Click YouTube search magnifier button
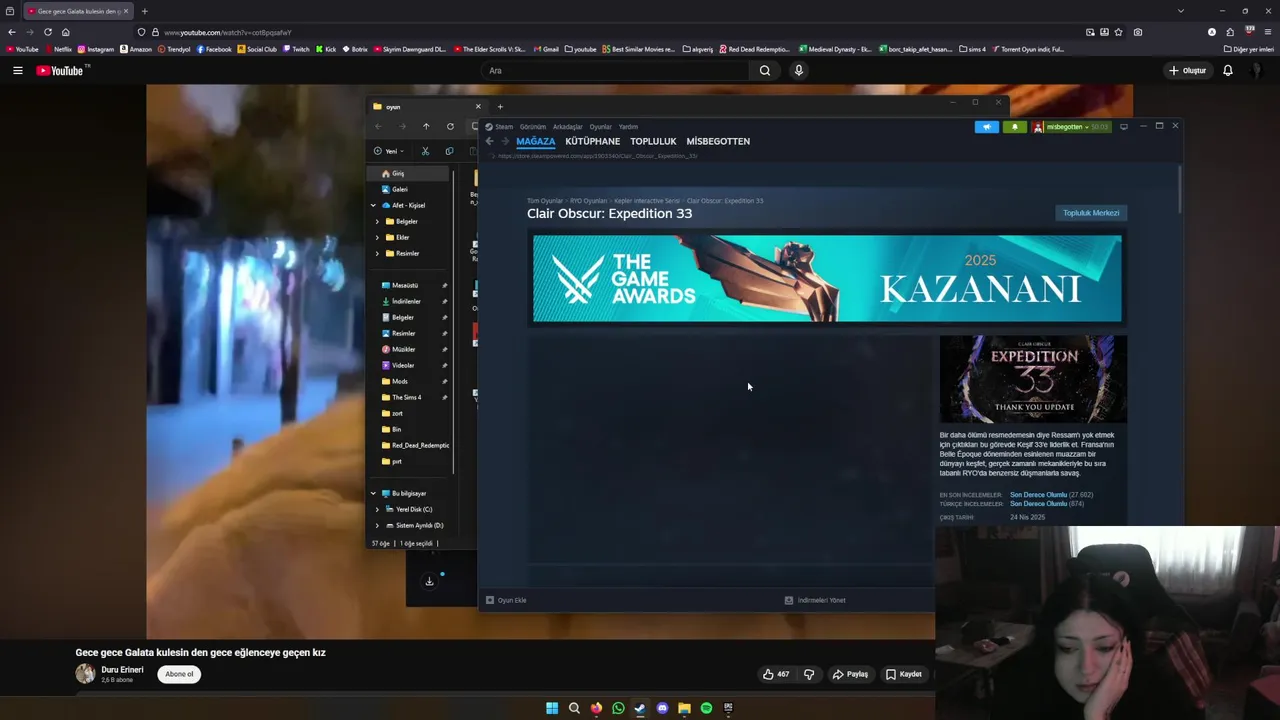This screenshot has width=1280, height=720. (x=765, y=70)
